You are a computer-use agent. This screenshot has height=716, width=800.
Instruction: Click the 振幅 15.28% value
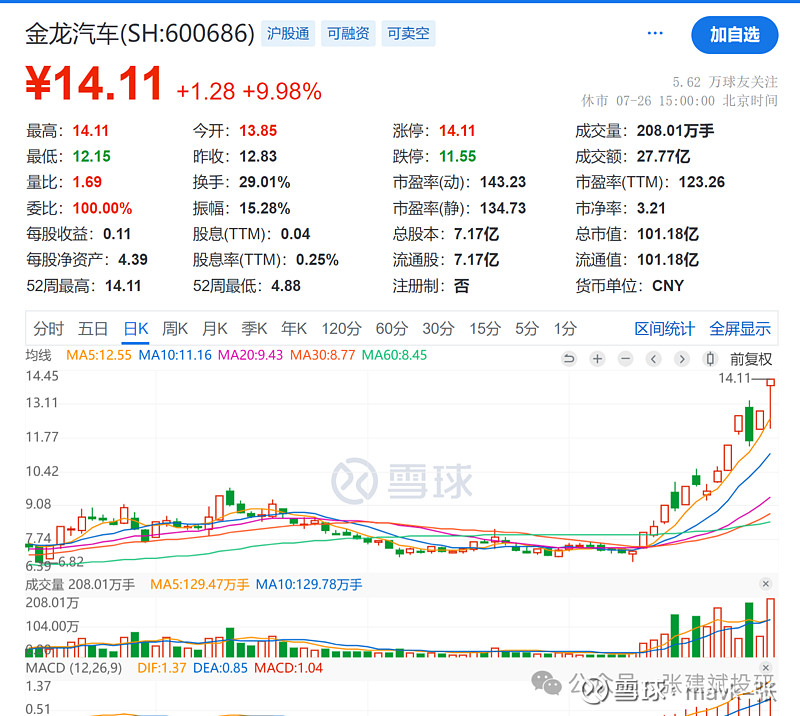(265, 208)
